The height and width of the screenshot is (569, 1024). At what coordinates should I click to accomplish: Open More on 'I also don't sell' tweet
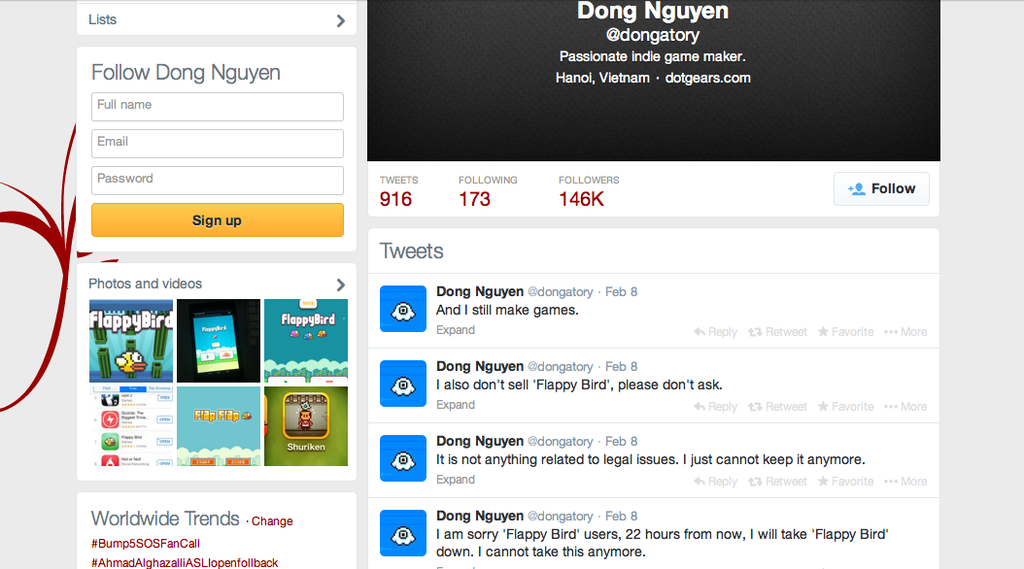905,406
